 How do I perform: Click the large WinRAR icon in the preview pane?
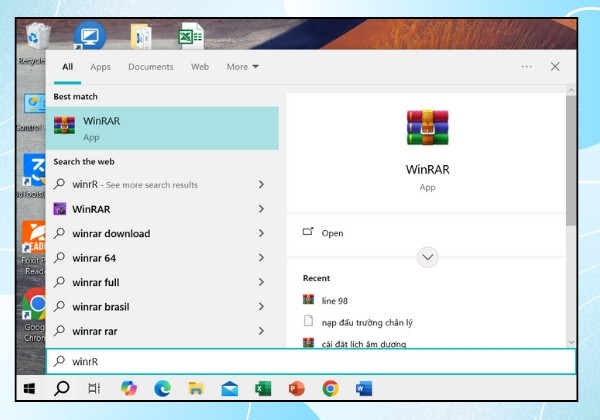click(x=427, y=127)
